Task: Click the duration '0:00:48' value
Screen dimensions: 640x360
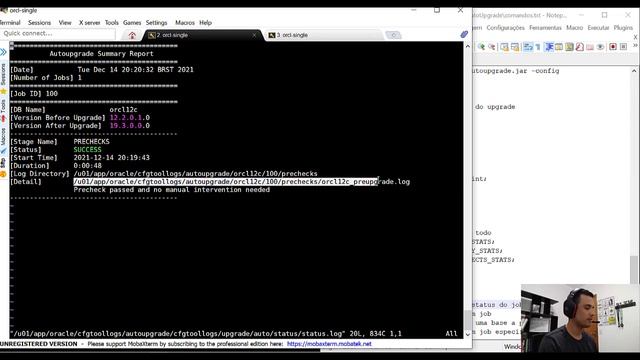Action: [x=87, y=166]
